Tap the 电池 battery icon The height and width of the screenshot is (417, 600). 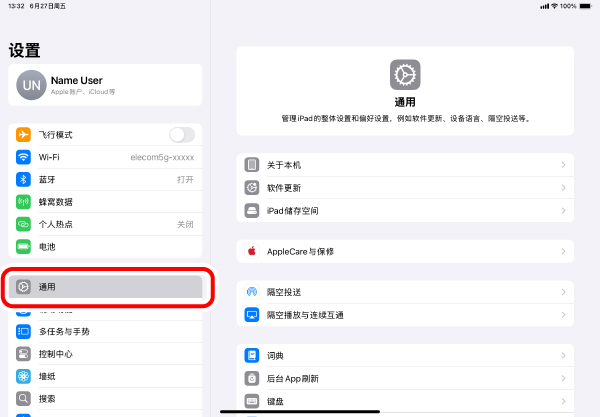(x=23, y=246)
